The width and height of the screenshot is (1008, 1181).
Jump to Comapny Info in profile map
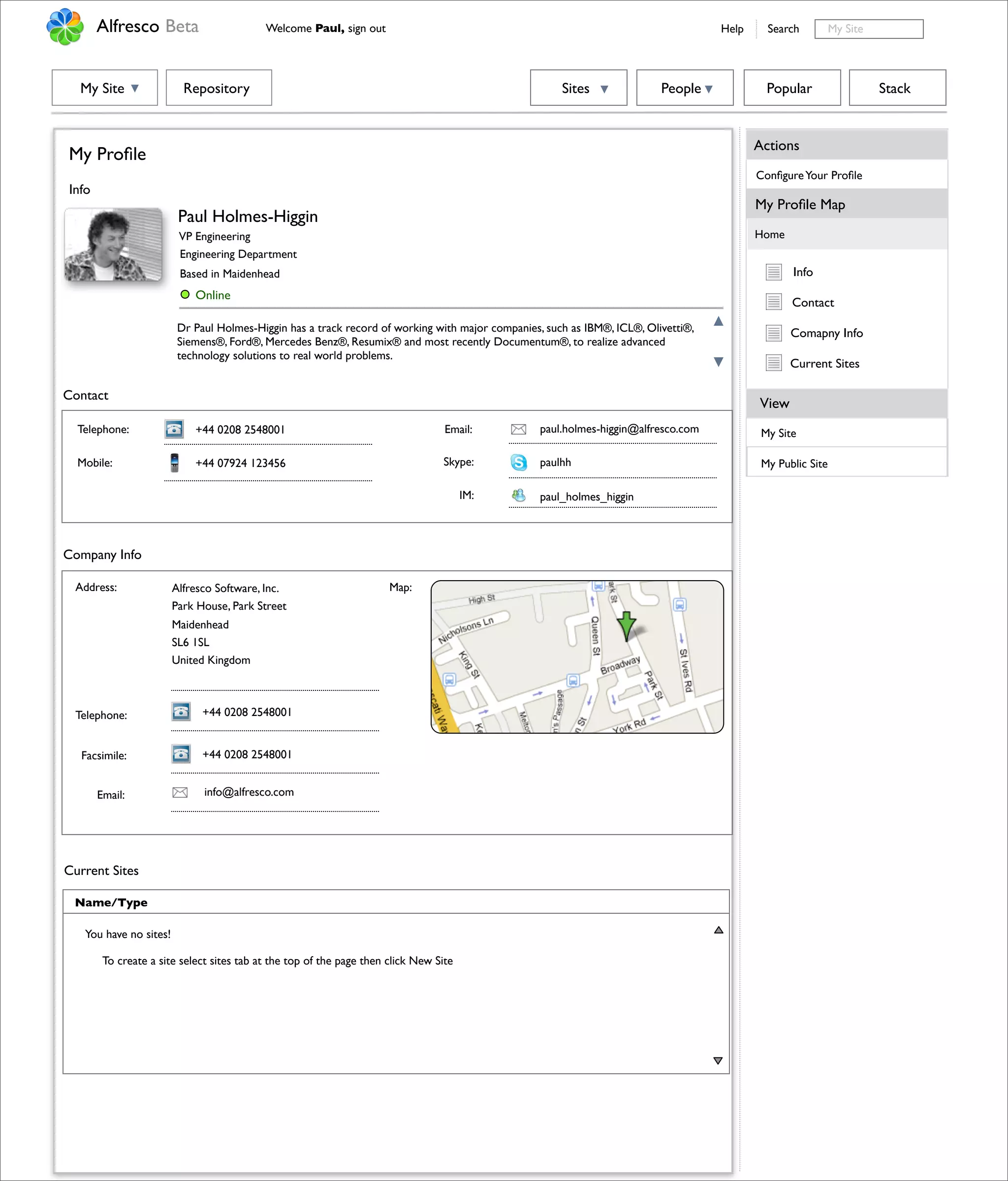826,333
